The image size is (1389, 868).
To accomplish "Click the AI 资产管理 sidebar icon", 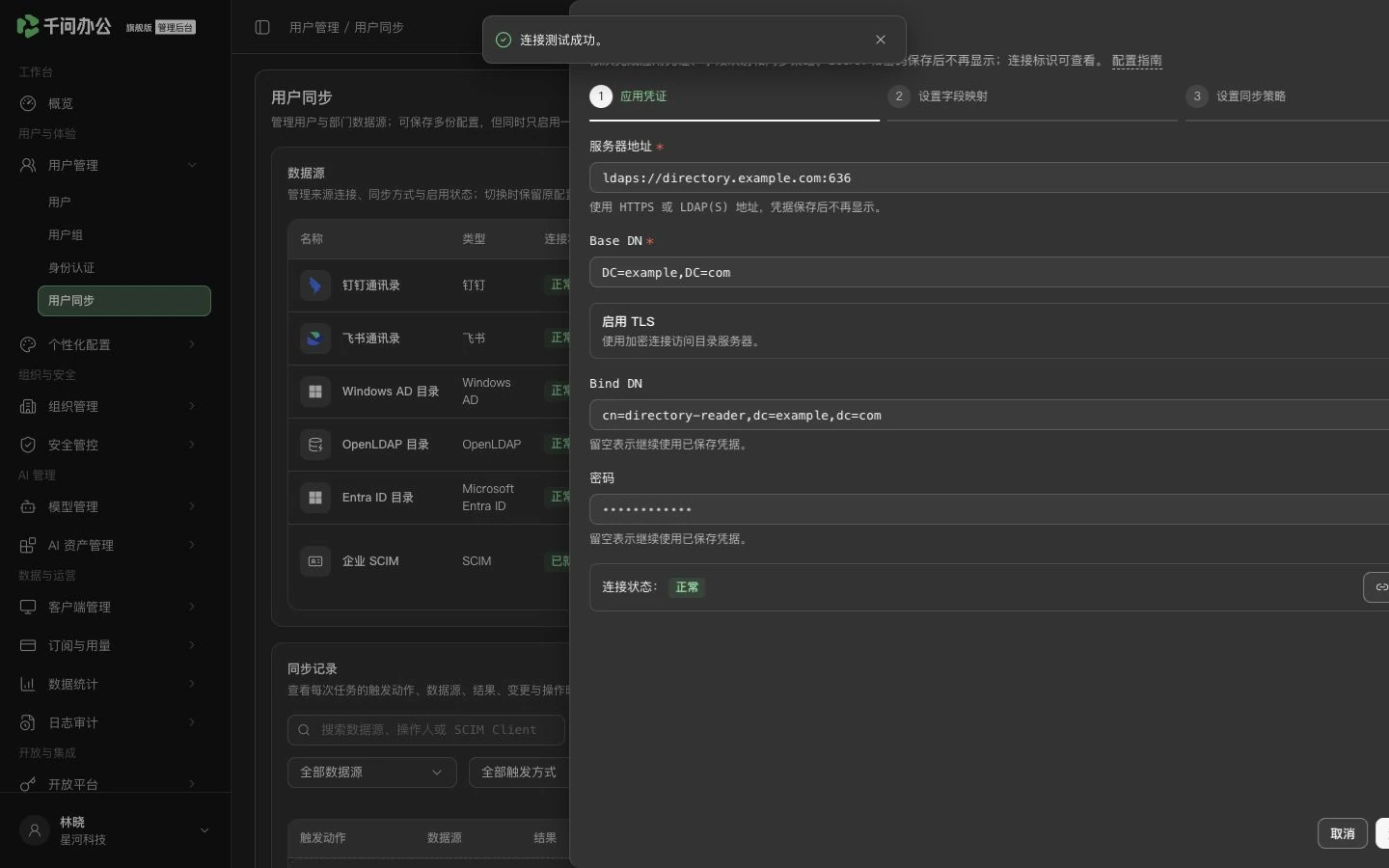I will click(28, 545).
